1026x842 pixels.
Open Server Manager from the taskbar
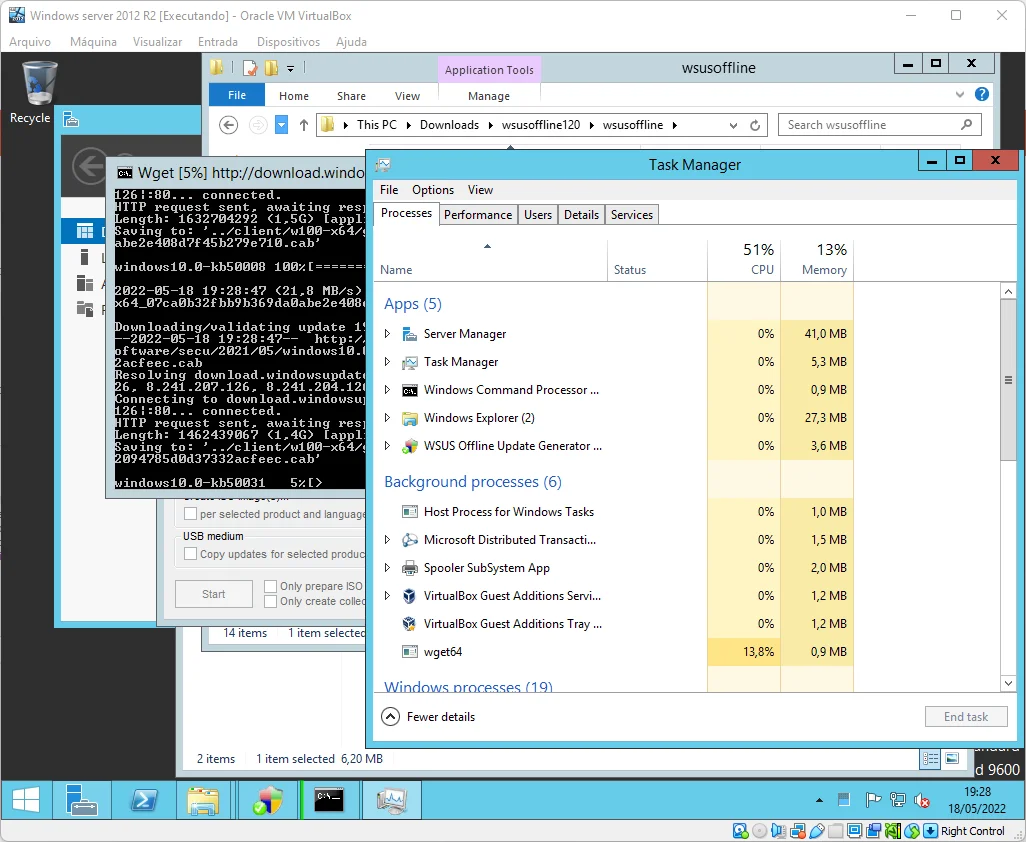click(x=81, y=799)
